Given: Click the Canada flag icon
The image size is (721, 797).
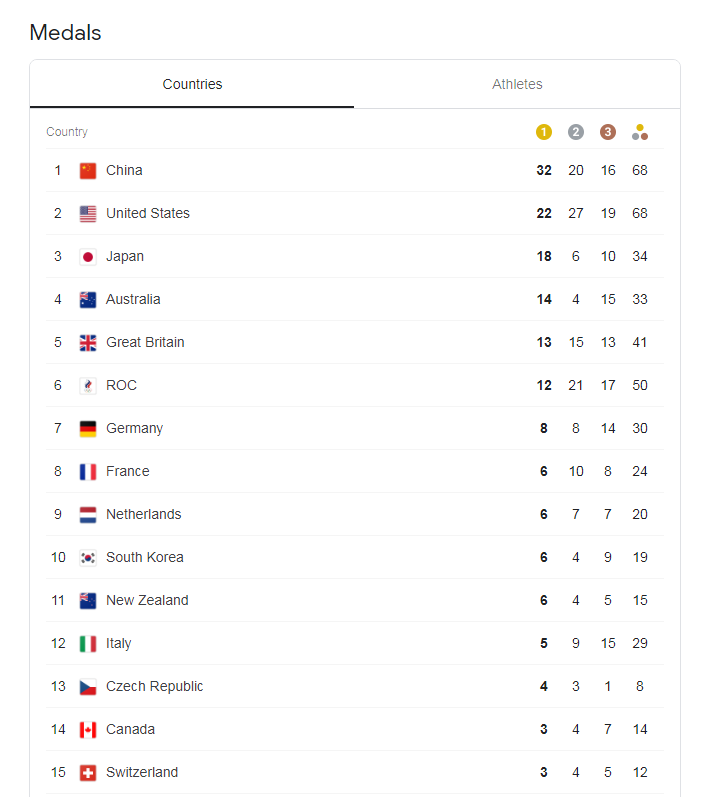Looking at the screenshot, I should 88,730.
